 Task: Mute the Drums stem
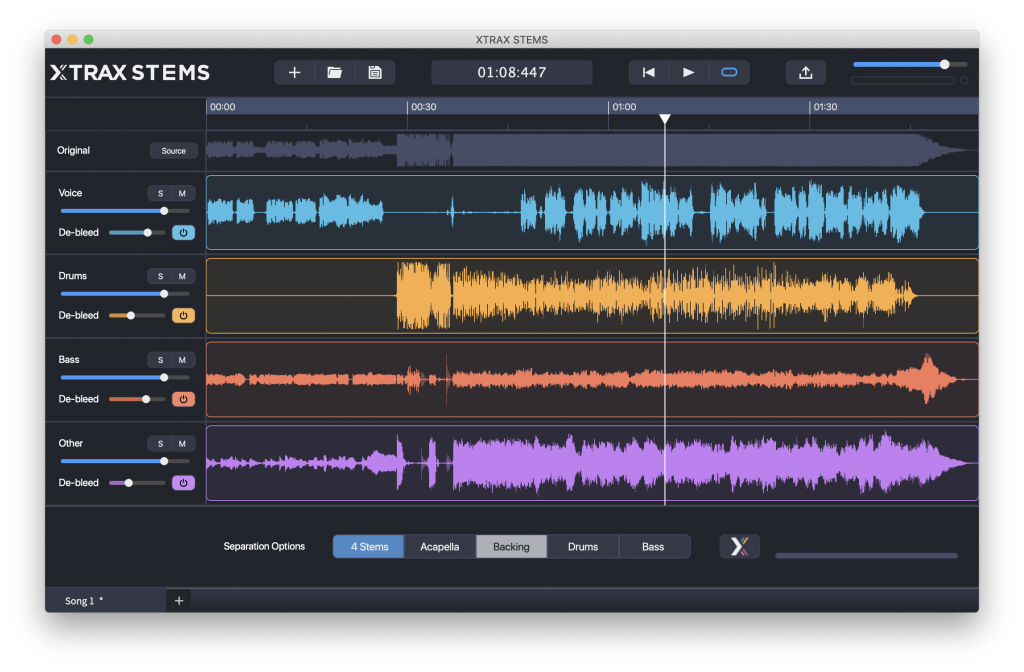[182, 276]
